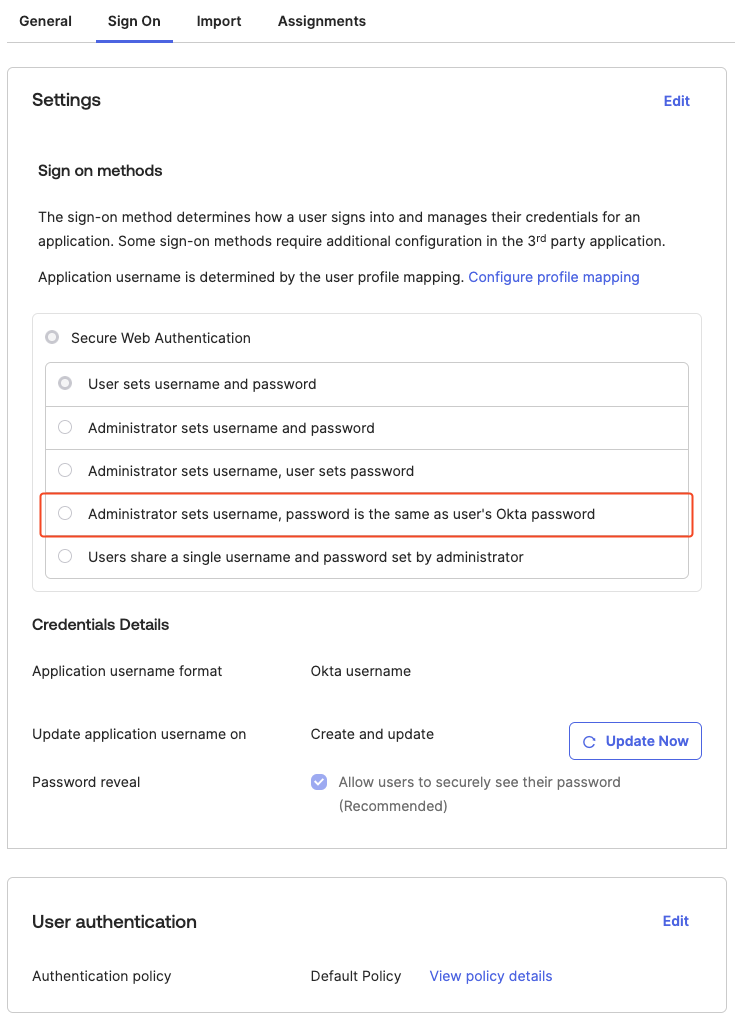Click the Update Now button

(635, 741)
